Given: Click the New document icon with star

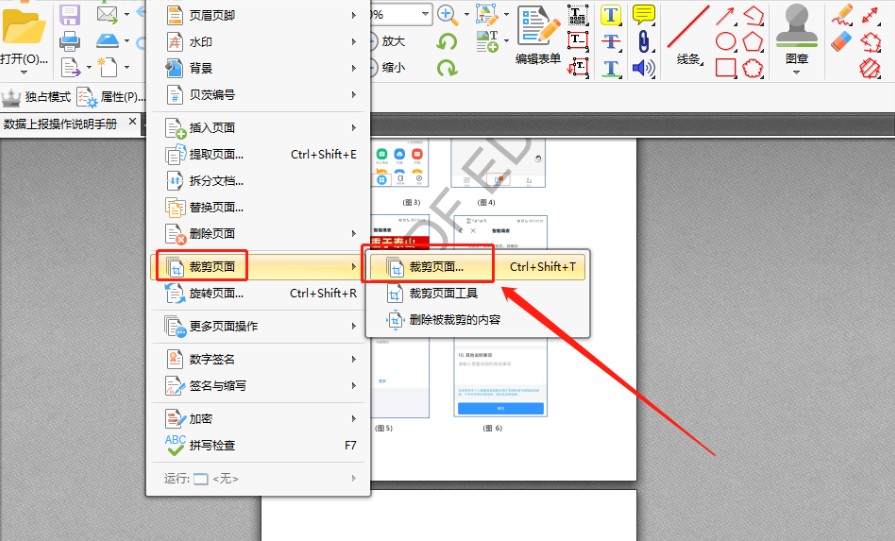Looking at the screenshot, I should click(x=107, y=67).
